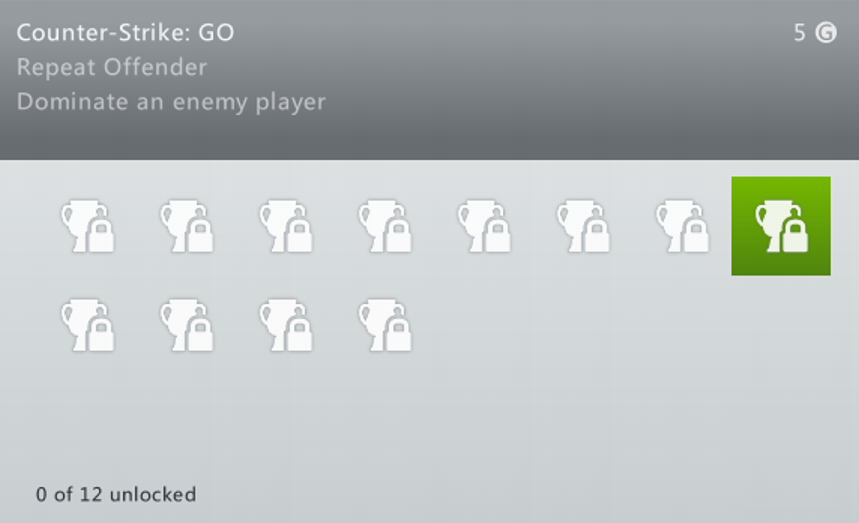The width and height of the screenshot is (859, 523).
Task: Click the 5 gamerscore value
Action: point(799,33)
